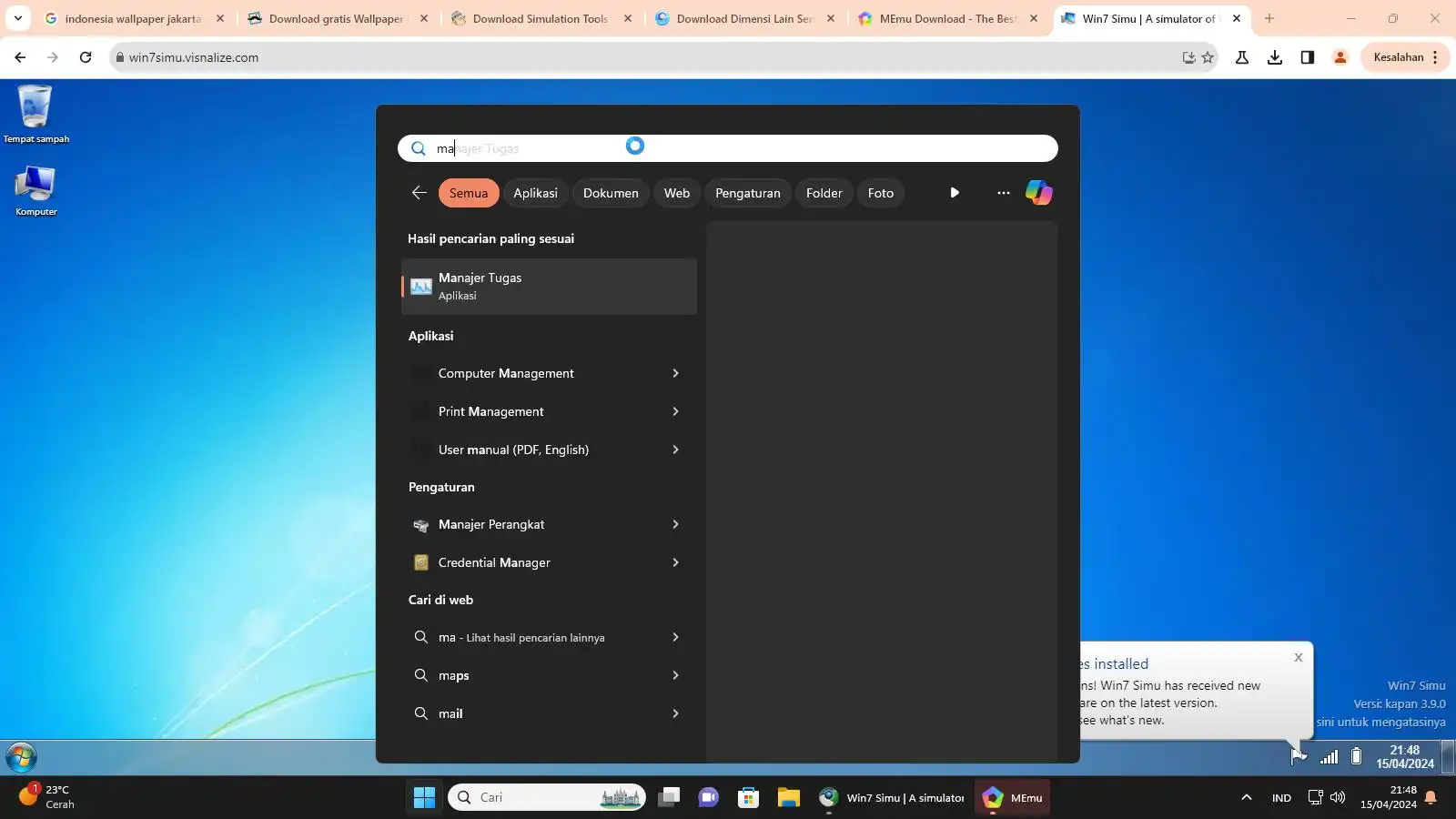This screenshot has height=819, width=1456.
Task: Open the Komputer desktop icon
Action: 35,191
